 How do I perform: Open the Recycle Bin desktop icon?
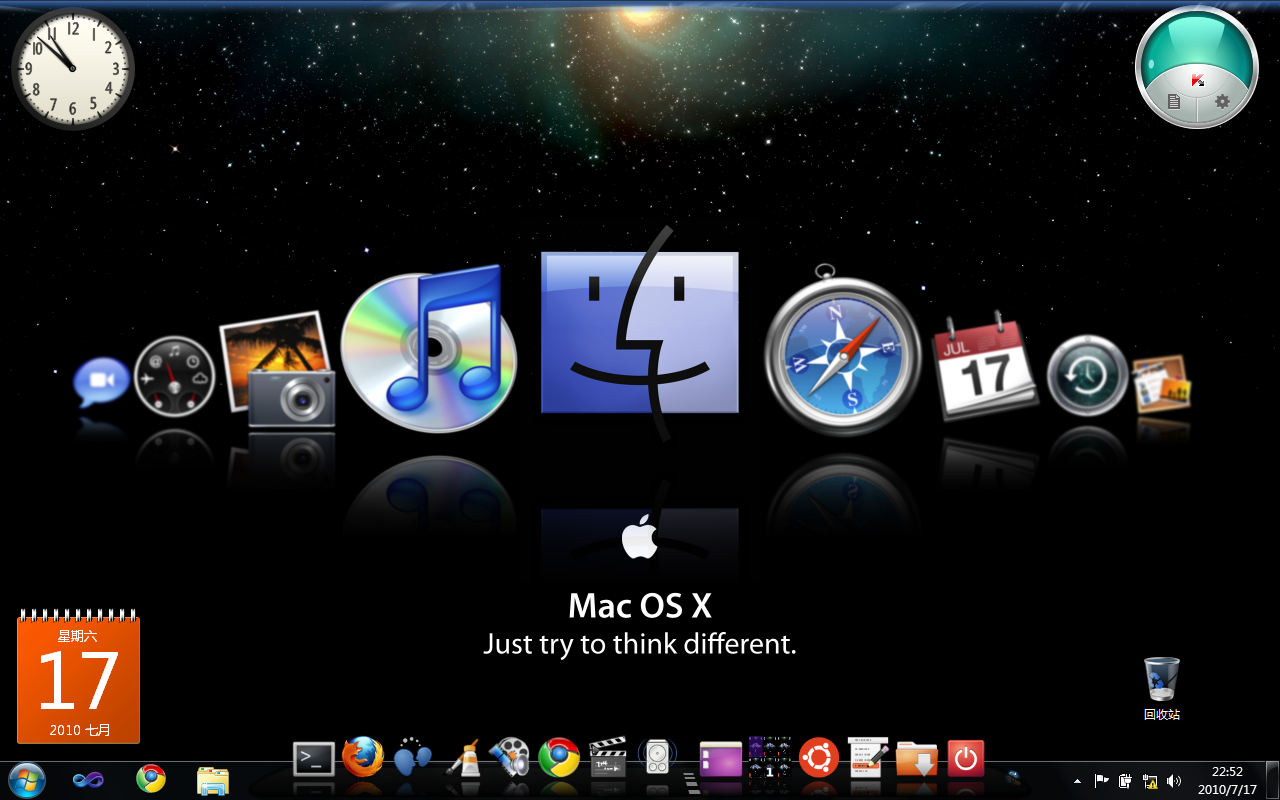1162,688
